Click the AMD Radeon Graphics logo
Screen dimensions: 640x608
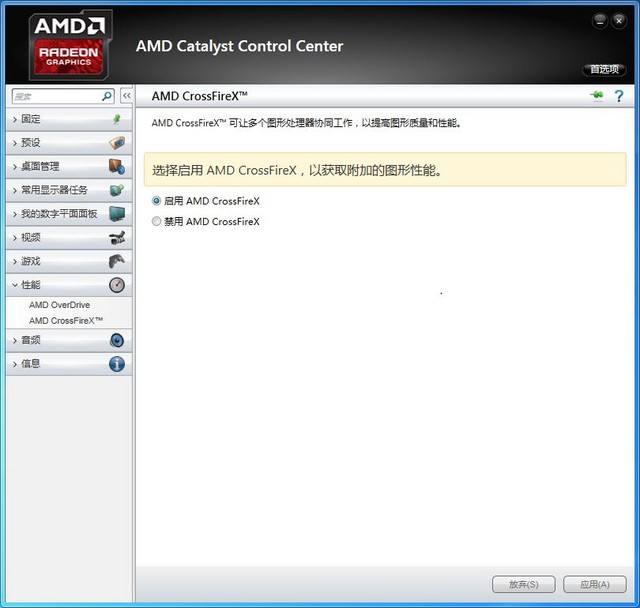click(x=70, y=45)
